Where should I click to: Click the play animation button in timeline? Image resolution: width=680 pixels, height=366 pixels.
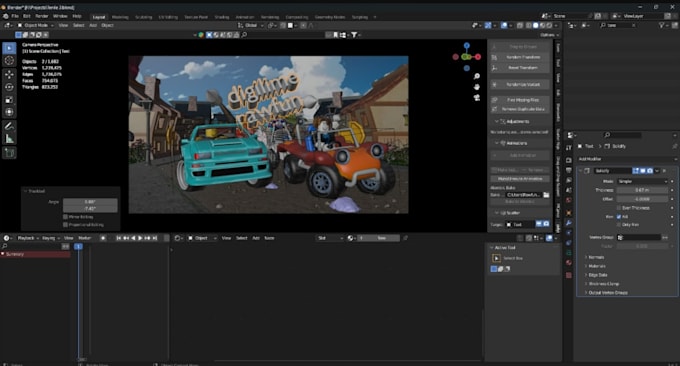click(140, 238)
